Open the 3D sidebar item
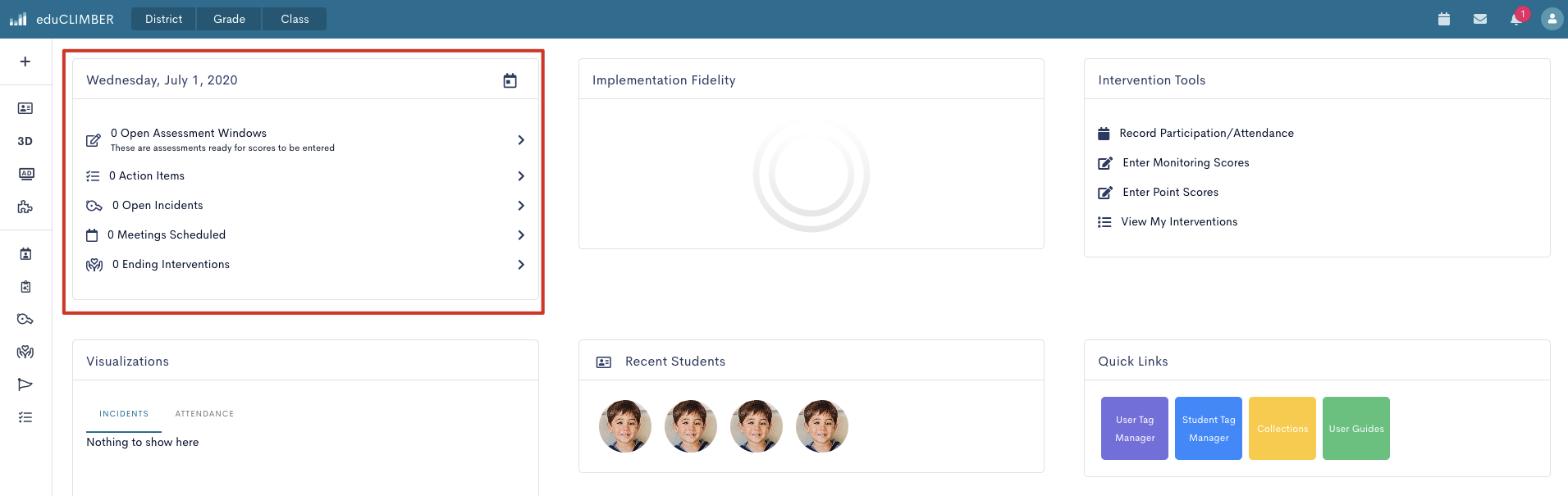The width and height of the screenshot is (1568, 496). pyautogui.click(x=25, y=141)
